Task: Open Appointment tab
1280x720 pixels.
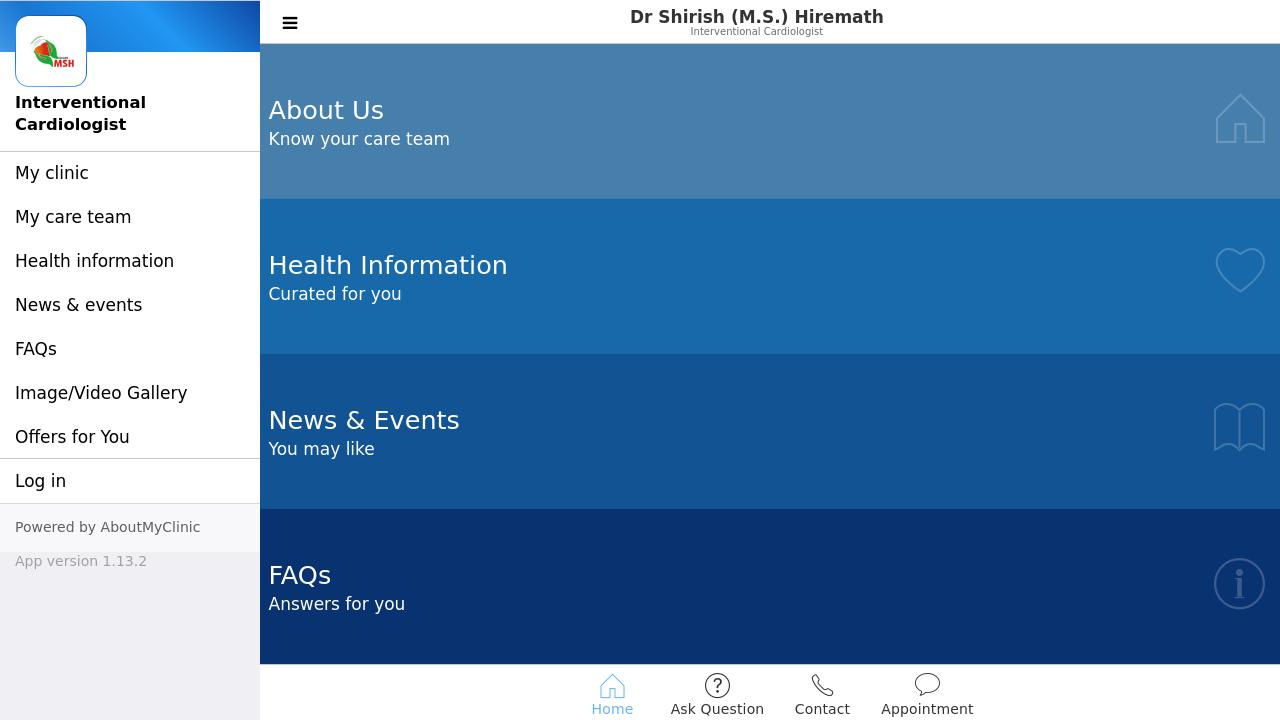Action: (x=927, y=695)
